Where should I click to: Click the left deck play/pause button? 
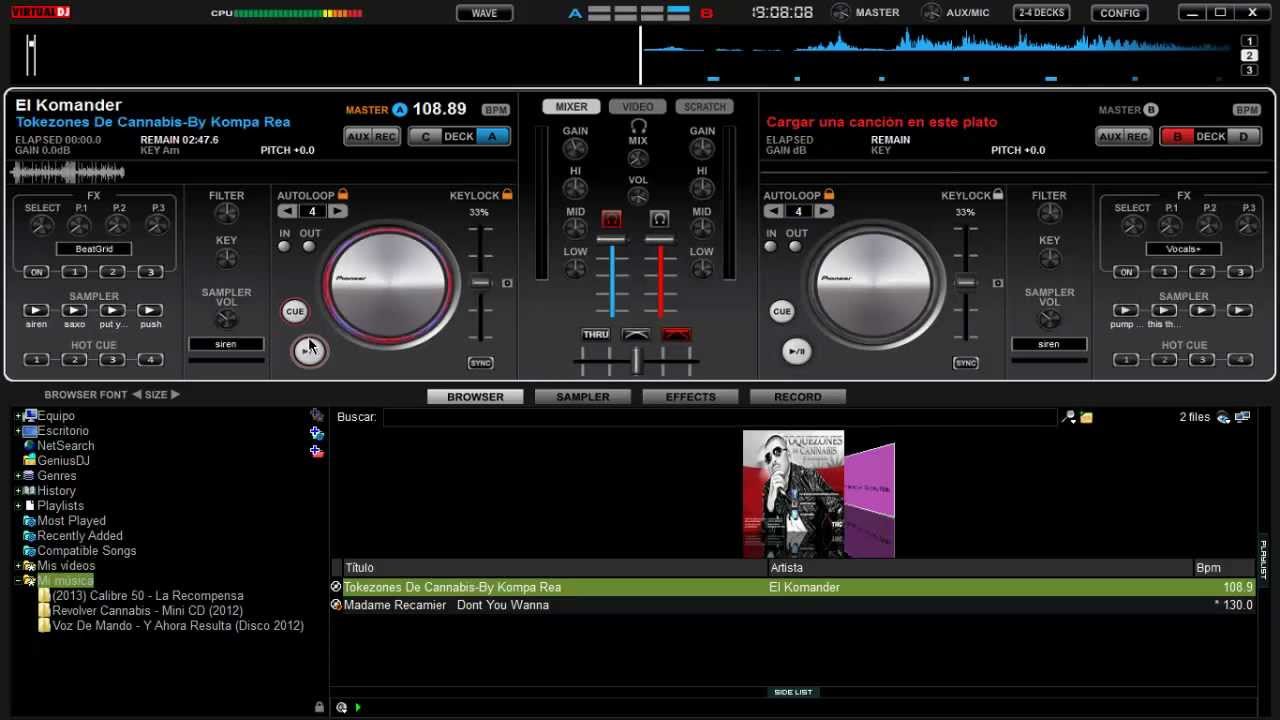(x=309, y=351)
